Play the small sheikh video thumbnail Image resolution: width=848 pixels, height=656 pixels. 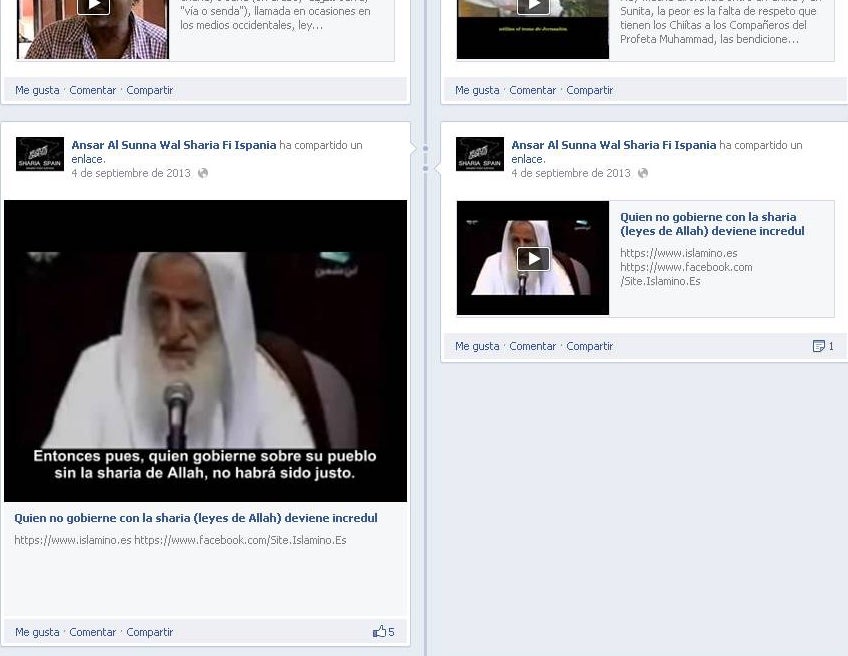point(533,259)
